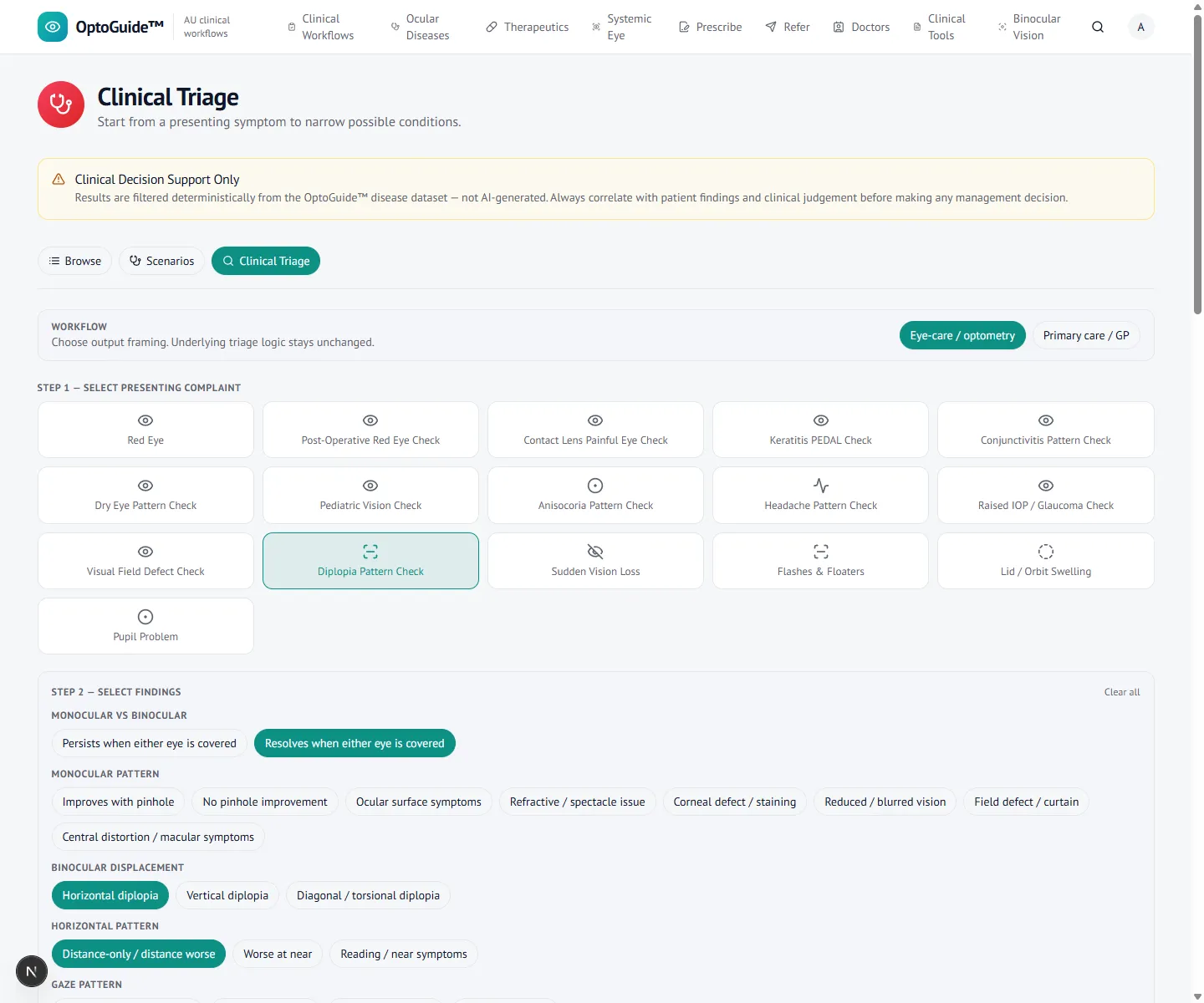Switch to the Browse tab
Viewport: 1204px width, 1003px height.
point(75,261)
